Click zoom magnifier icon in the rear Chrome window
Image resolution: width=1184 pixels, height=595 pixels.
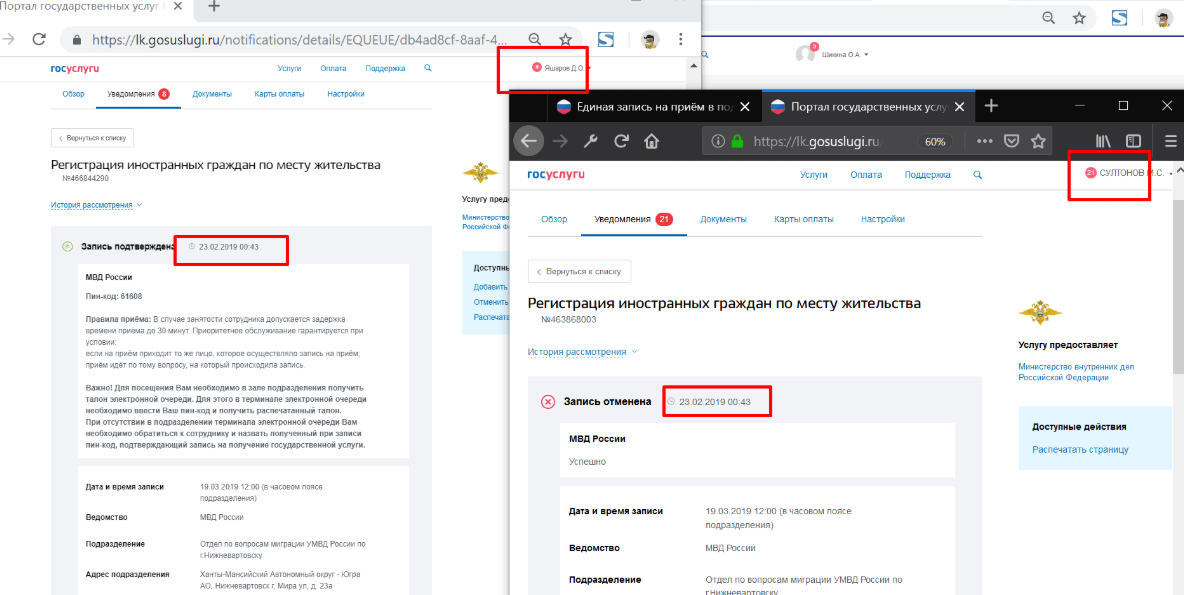[x=1048, y=18]
